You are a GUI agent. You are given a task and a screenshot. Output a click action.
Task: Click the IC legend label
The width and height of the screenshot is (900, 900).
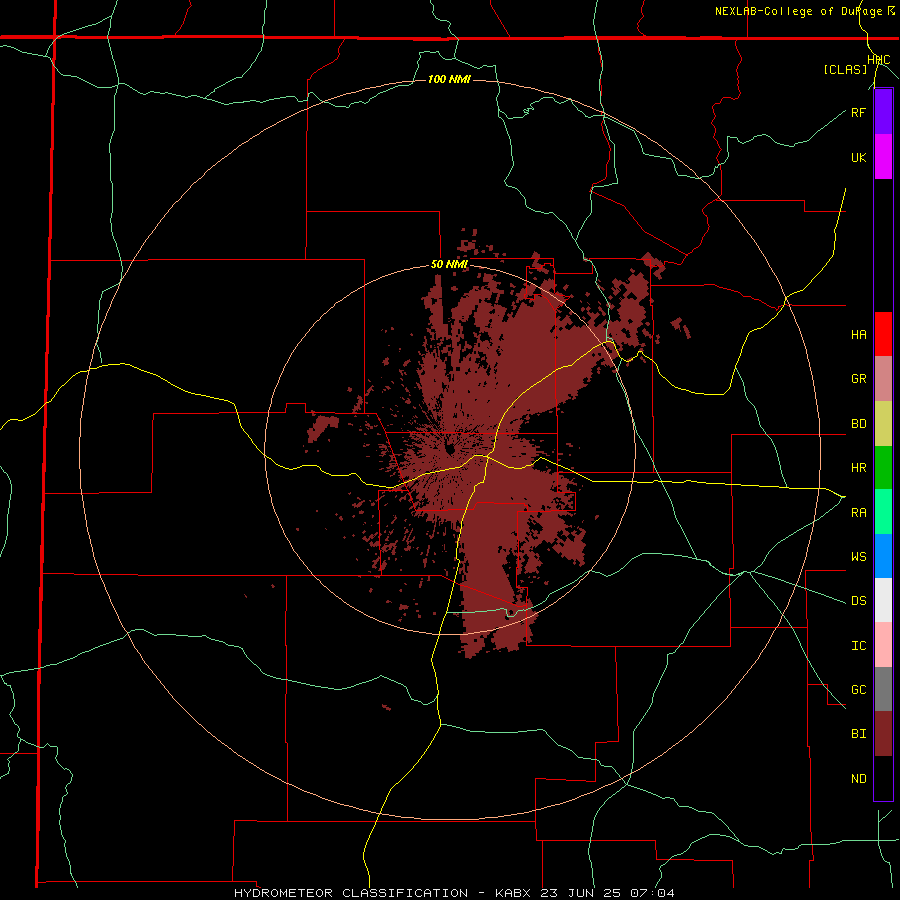[x=858, y=646]
